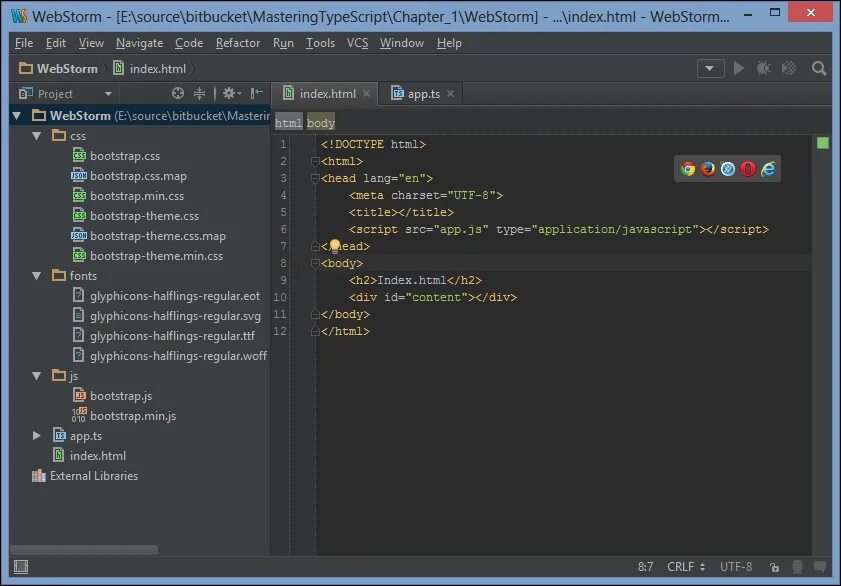Click the lightbulb intention icon on line 7
The height and width of the screenshot is (586, 841).
[x=335, y=246]
